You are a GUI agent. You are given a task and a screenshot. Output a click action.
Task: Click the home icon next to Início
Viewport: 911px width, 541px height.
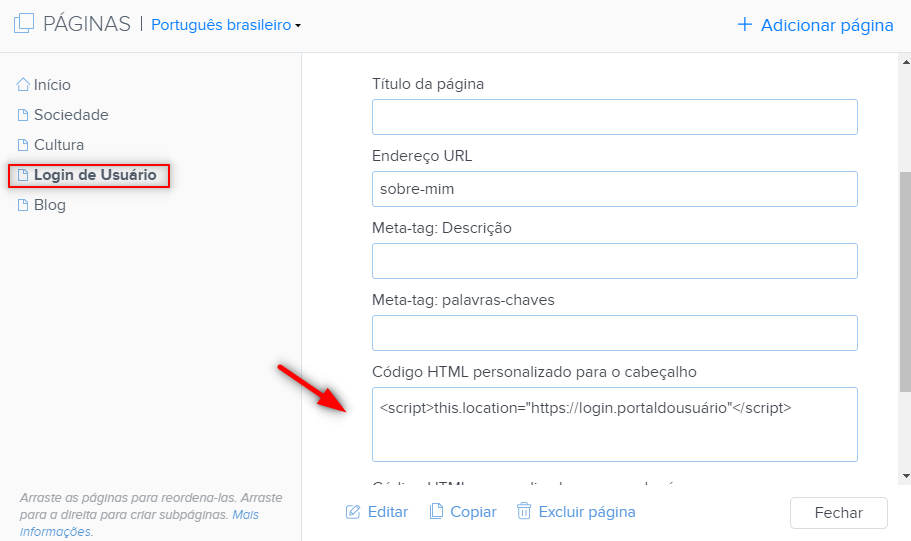click(23, 84)
